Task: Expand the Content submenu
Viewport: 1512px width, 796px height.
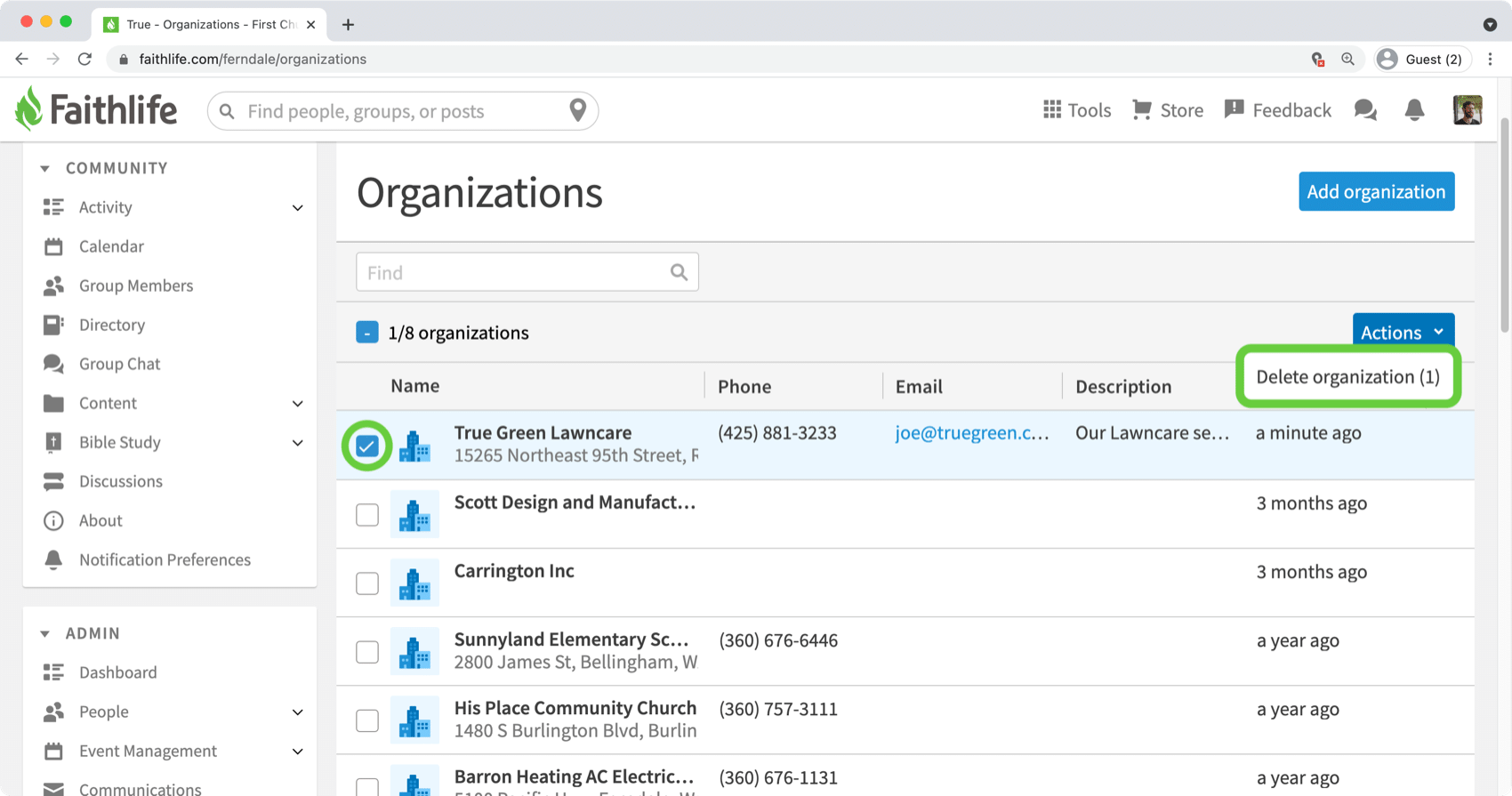Action: click(298, 404)
